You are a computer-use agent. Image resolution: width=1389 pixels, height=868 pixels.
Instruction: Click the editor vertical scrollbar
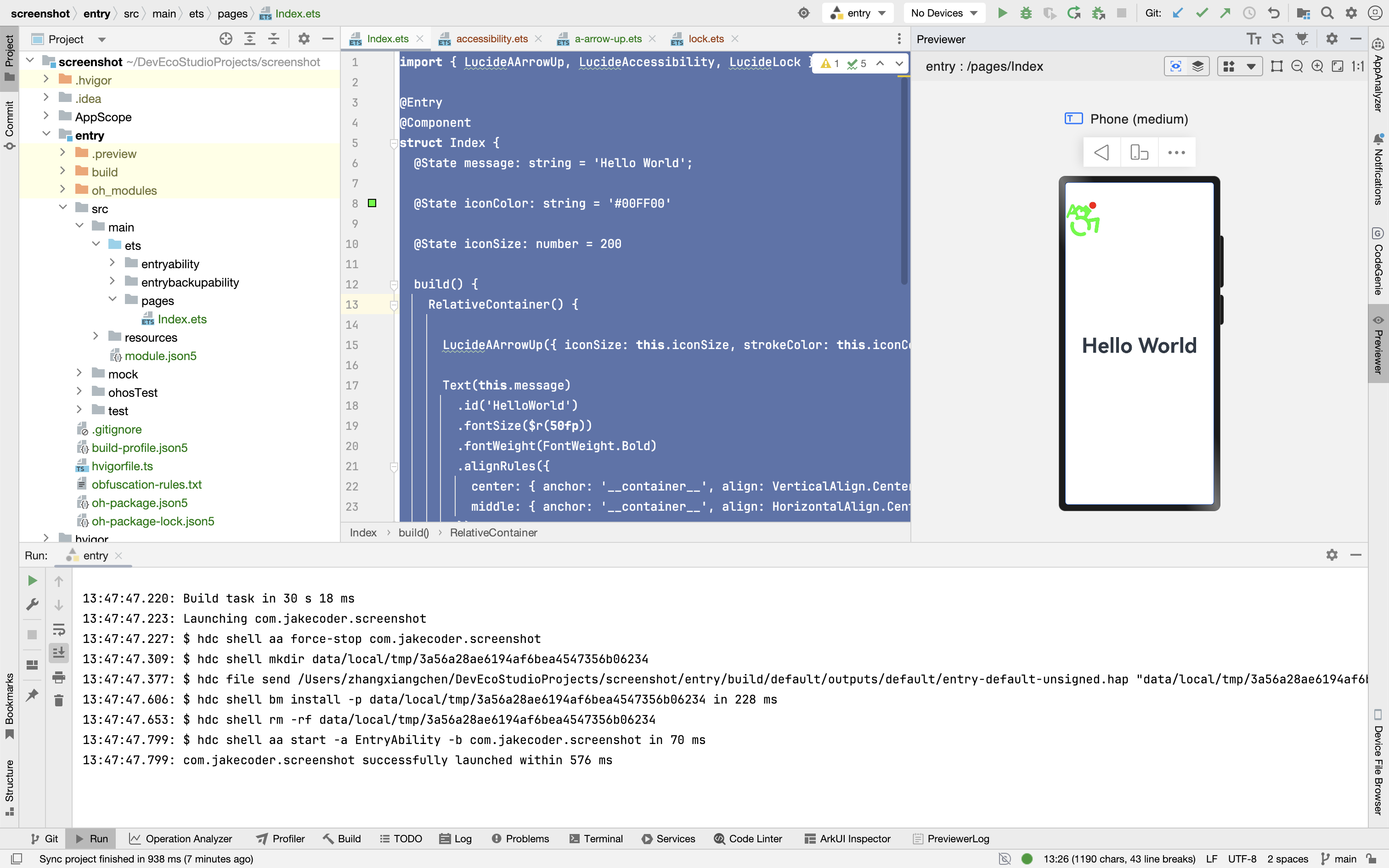tap(904, 181)
